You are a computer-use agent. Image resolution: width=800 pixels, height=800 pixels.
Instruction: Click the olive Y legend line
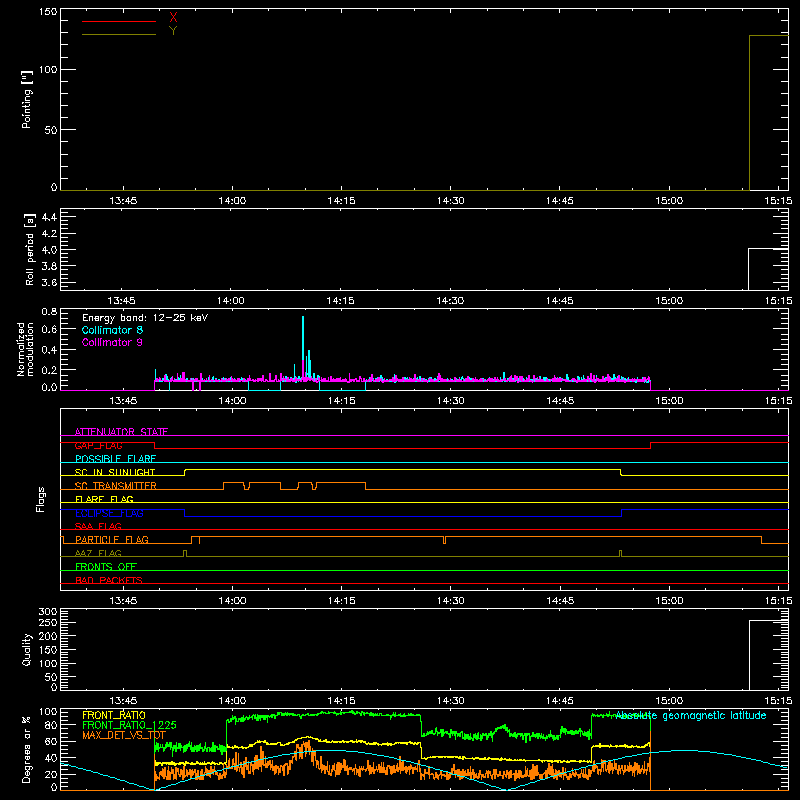(x=119, y=34)
